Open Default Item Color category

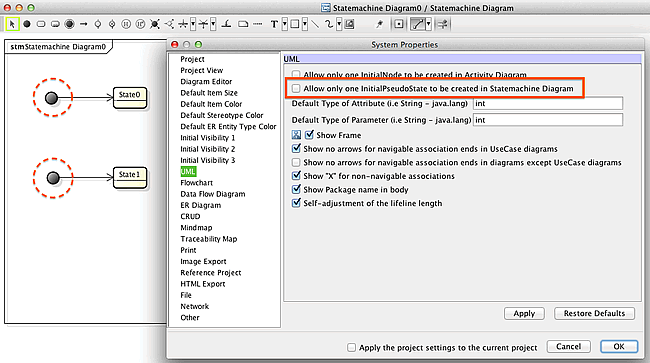[211, 104]
